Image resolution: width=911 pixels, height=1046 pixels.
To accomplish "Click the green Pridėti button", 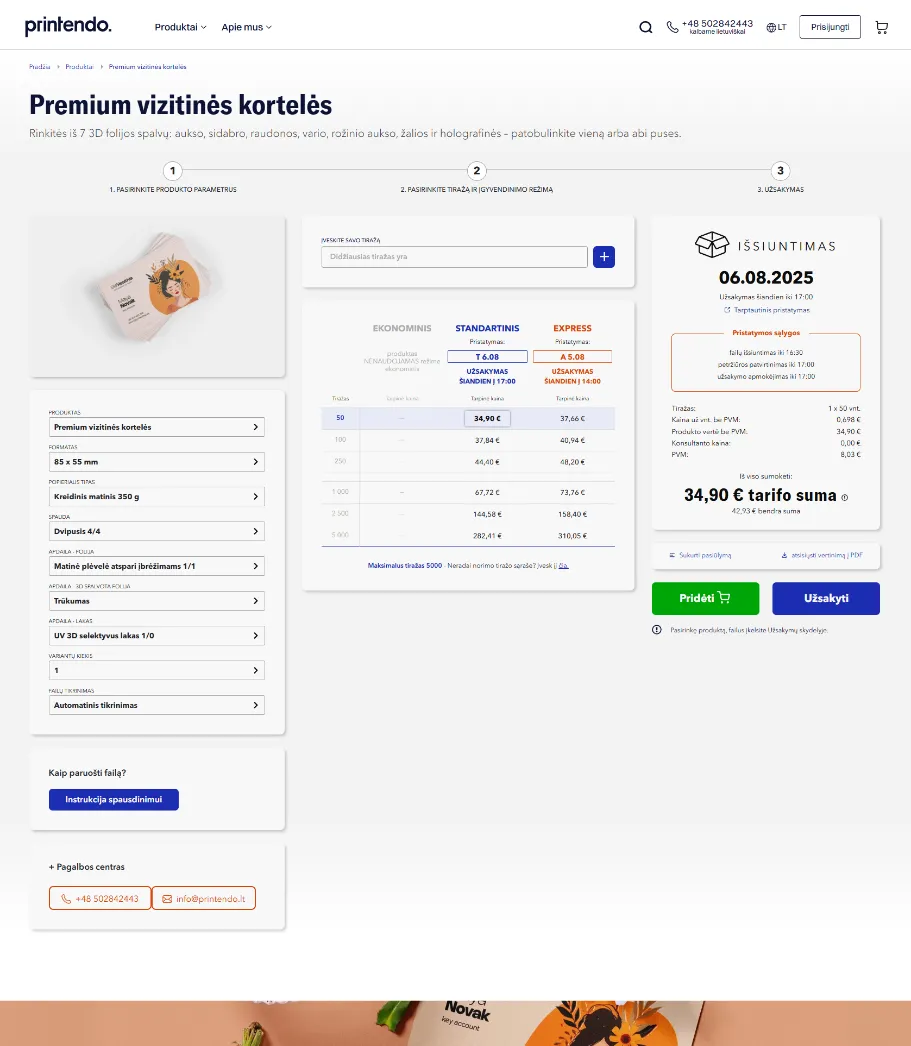I will pyautogui.click(x=705, y=598).
